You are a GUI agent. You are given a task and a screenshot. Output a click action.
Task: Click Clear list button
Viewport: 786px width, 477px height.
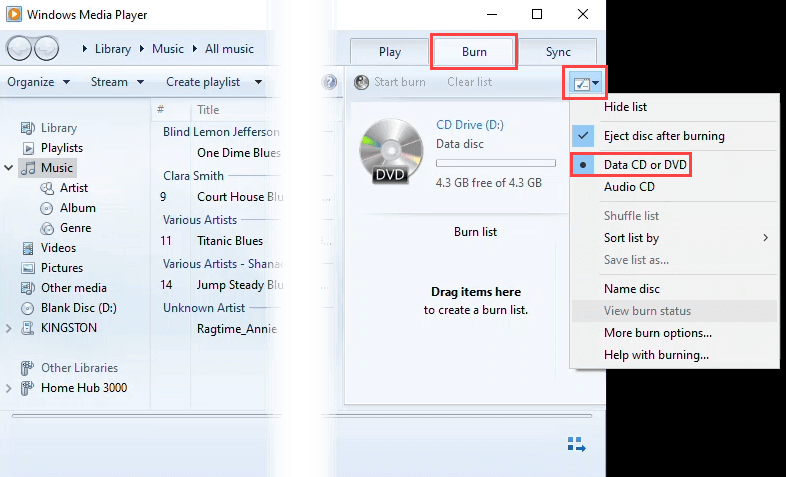(x=470, y=82)
